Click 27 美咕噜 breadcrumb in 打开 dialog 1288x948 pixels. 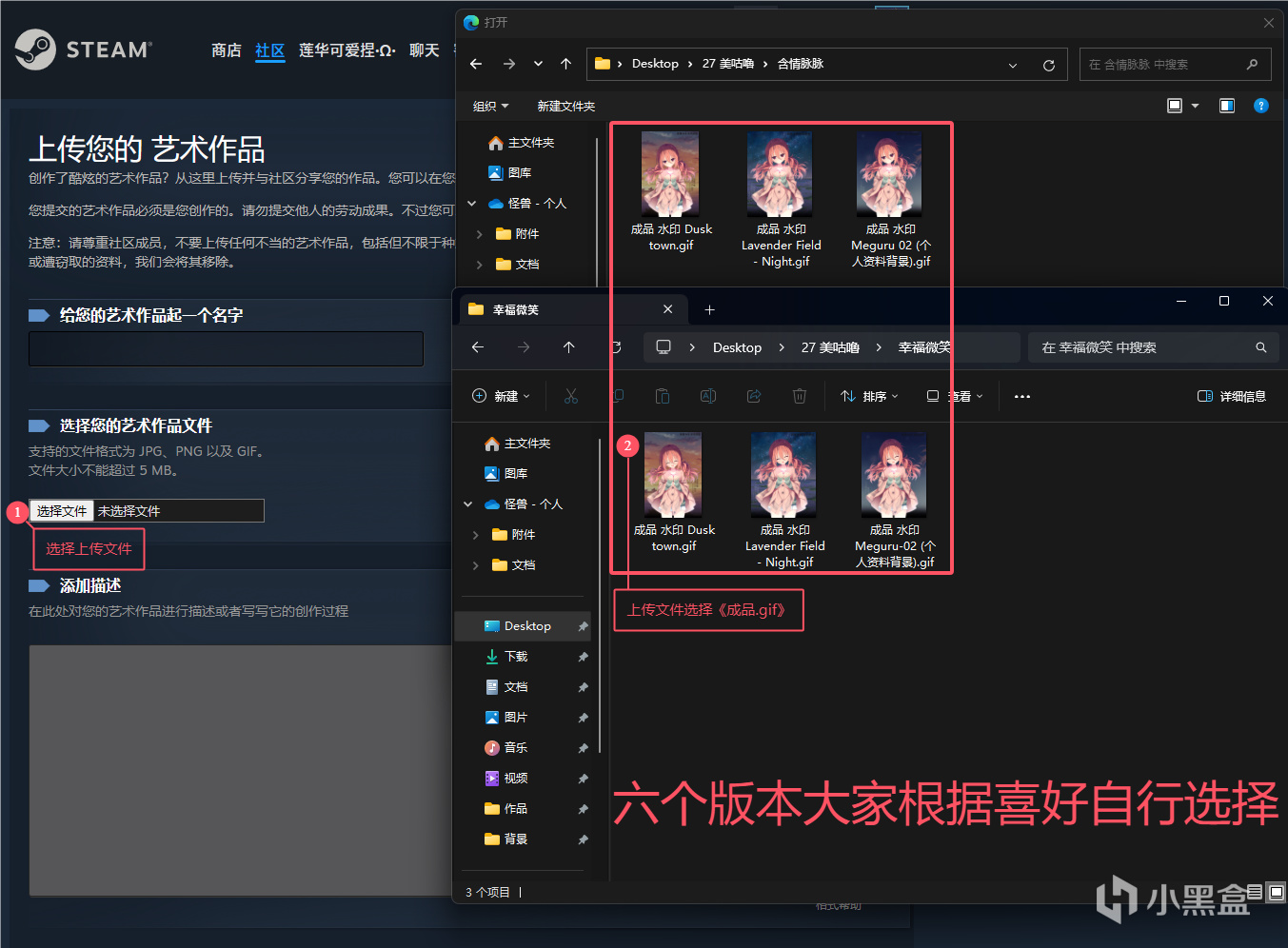click(728, 64)
